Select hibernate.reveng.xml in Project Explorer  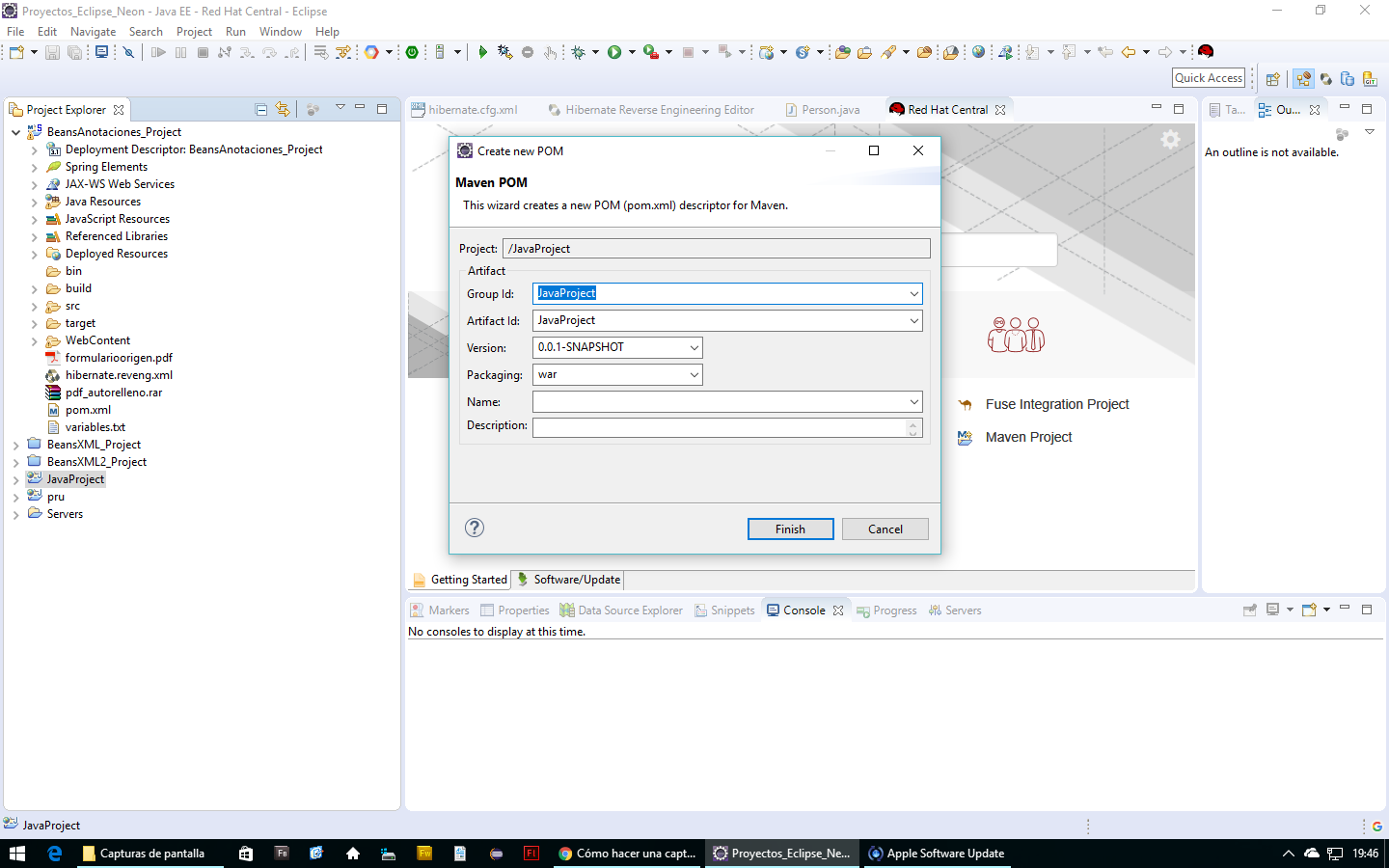119,375
